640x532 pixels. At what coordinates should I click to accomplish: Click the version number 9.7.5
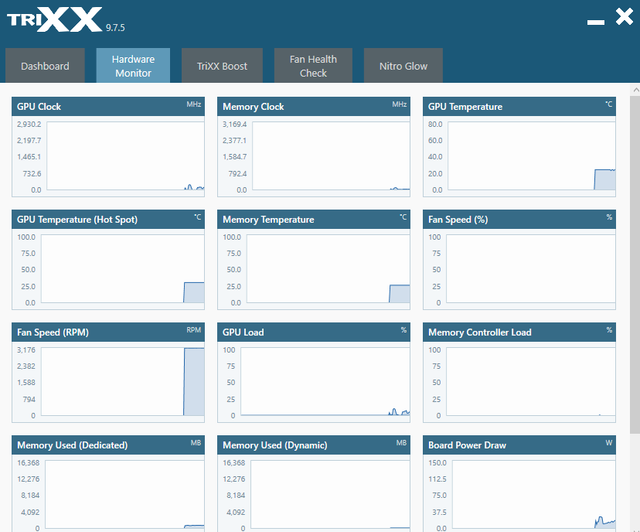(x=115, y=28)
